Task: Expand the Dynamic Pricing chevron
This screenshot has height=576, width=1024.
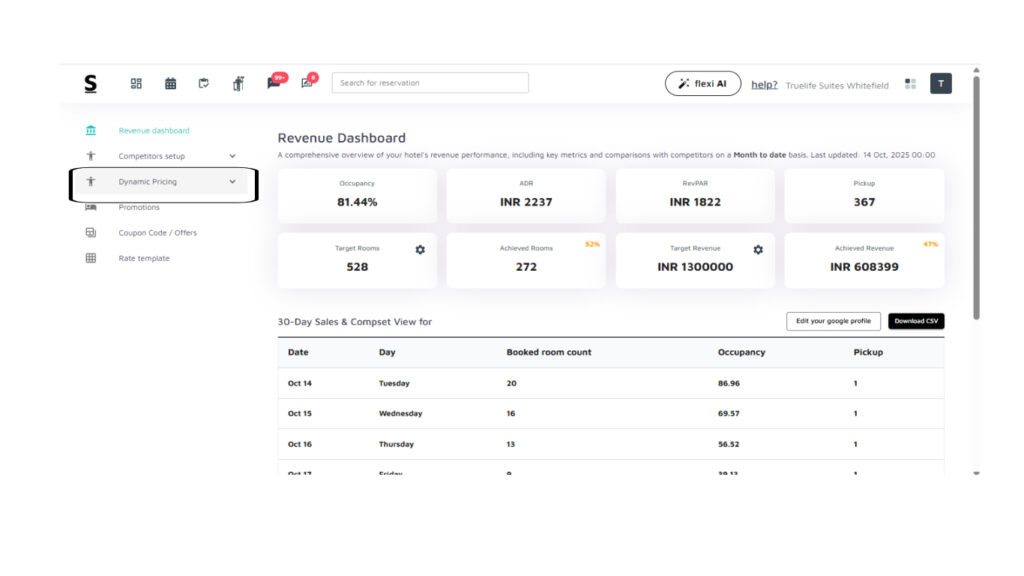Action: point(232,182)
